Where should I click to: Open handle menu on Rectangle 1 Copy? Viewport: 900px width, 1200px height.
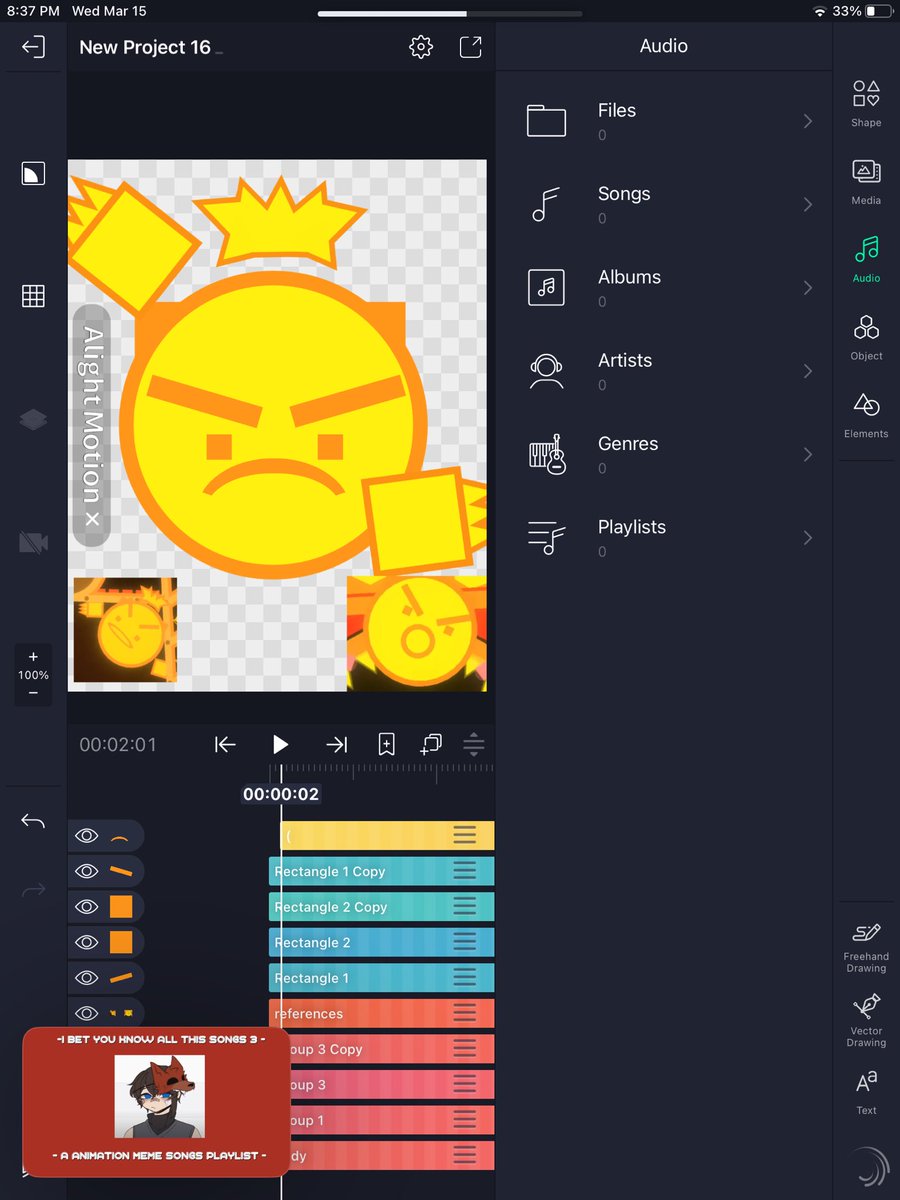[464, 871]
